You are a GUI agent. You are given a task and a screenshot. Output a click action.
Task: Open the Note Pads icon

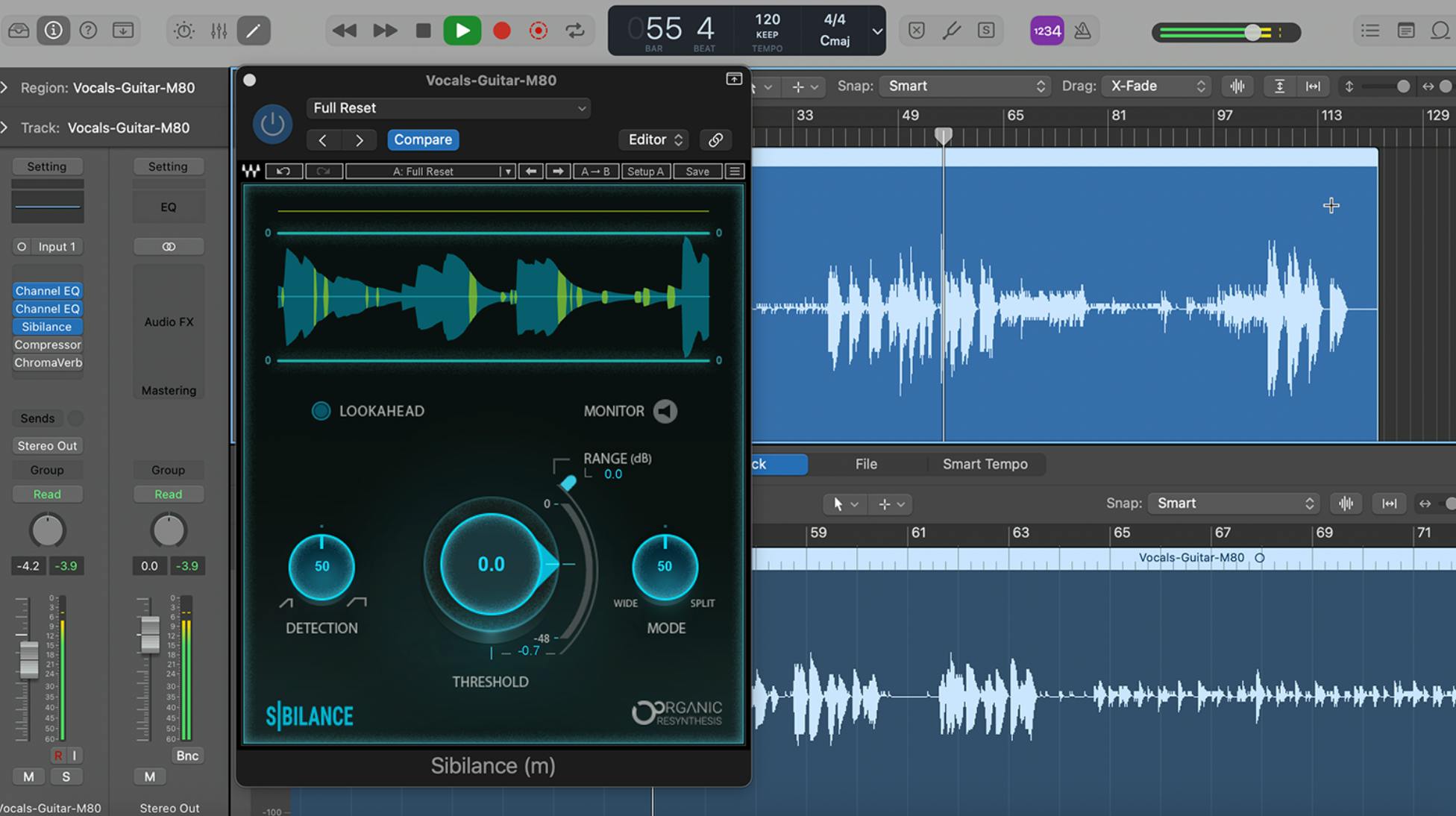[1406, 31]
